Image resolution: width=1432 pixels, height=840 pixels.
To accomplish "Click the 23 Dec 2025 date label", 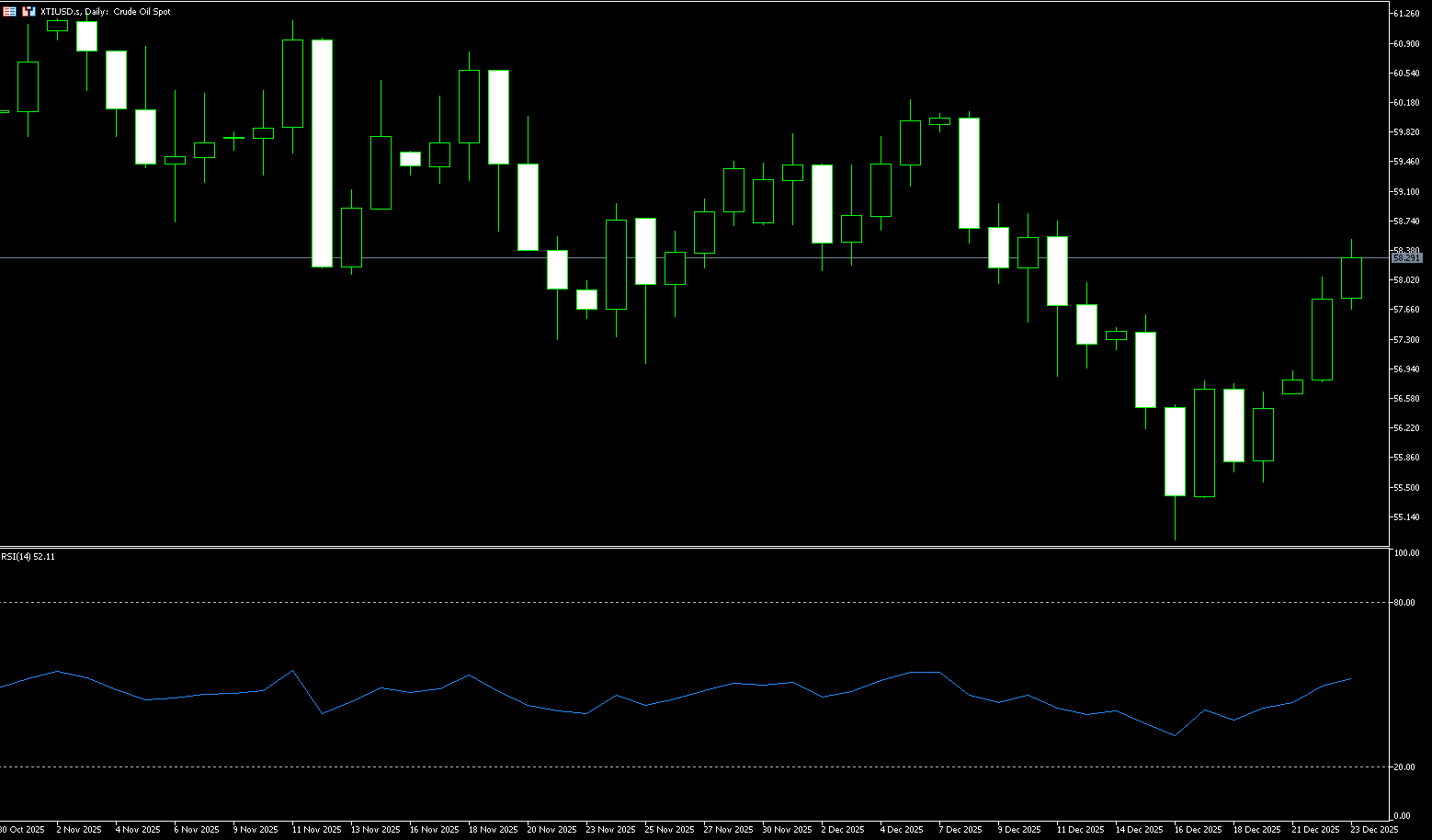I will click(x=1373, y=830).
